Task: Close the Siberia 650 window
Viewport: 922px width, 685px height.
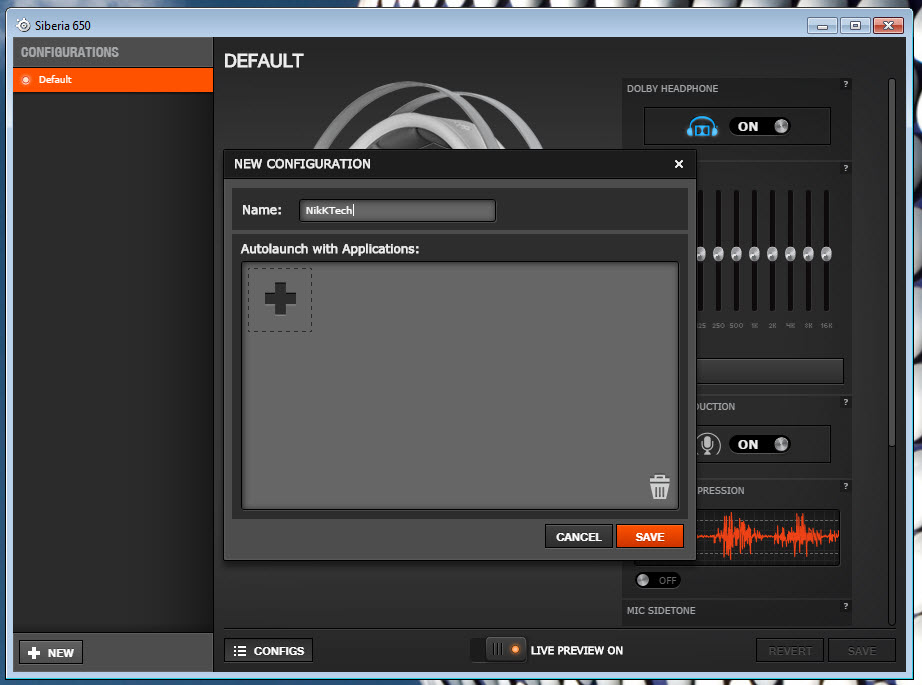Action: point(888,26)
